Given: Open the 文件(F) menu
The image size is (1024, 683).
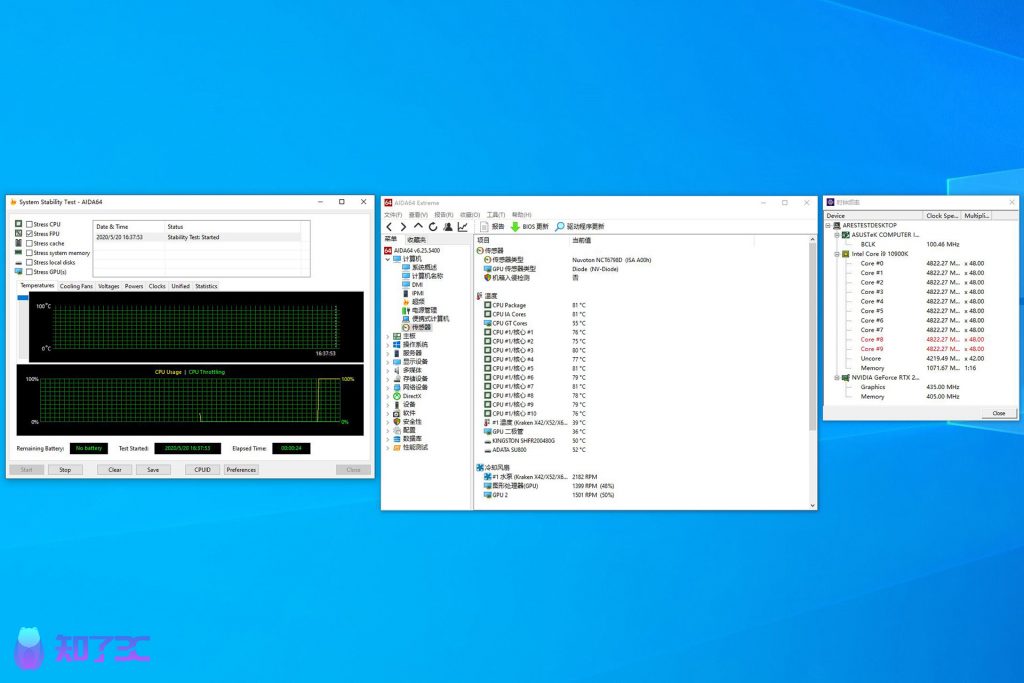Looking at the screenshot, I should (x=393, y=215).
